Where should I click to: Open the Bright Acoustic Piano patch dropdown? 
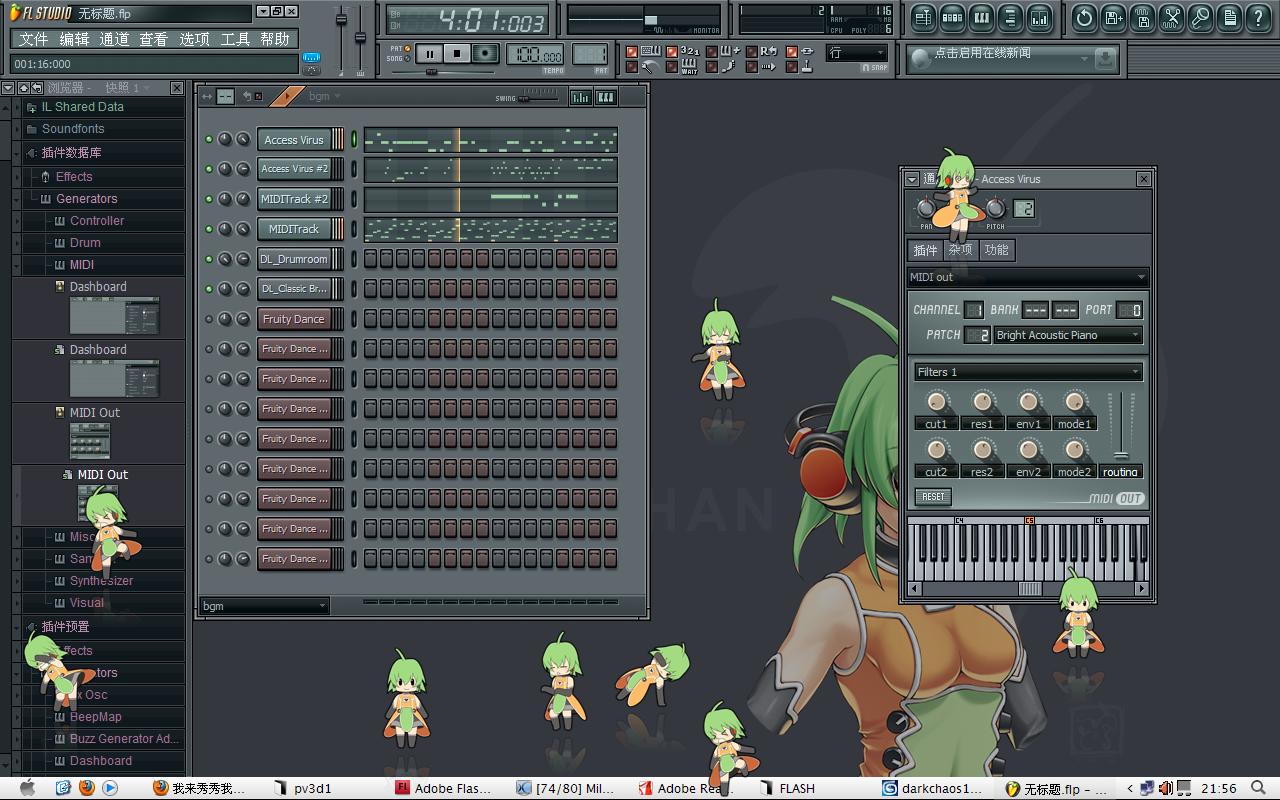click(1068, 335)
